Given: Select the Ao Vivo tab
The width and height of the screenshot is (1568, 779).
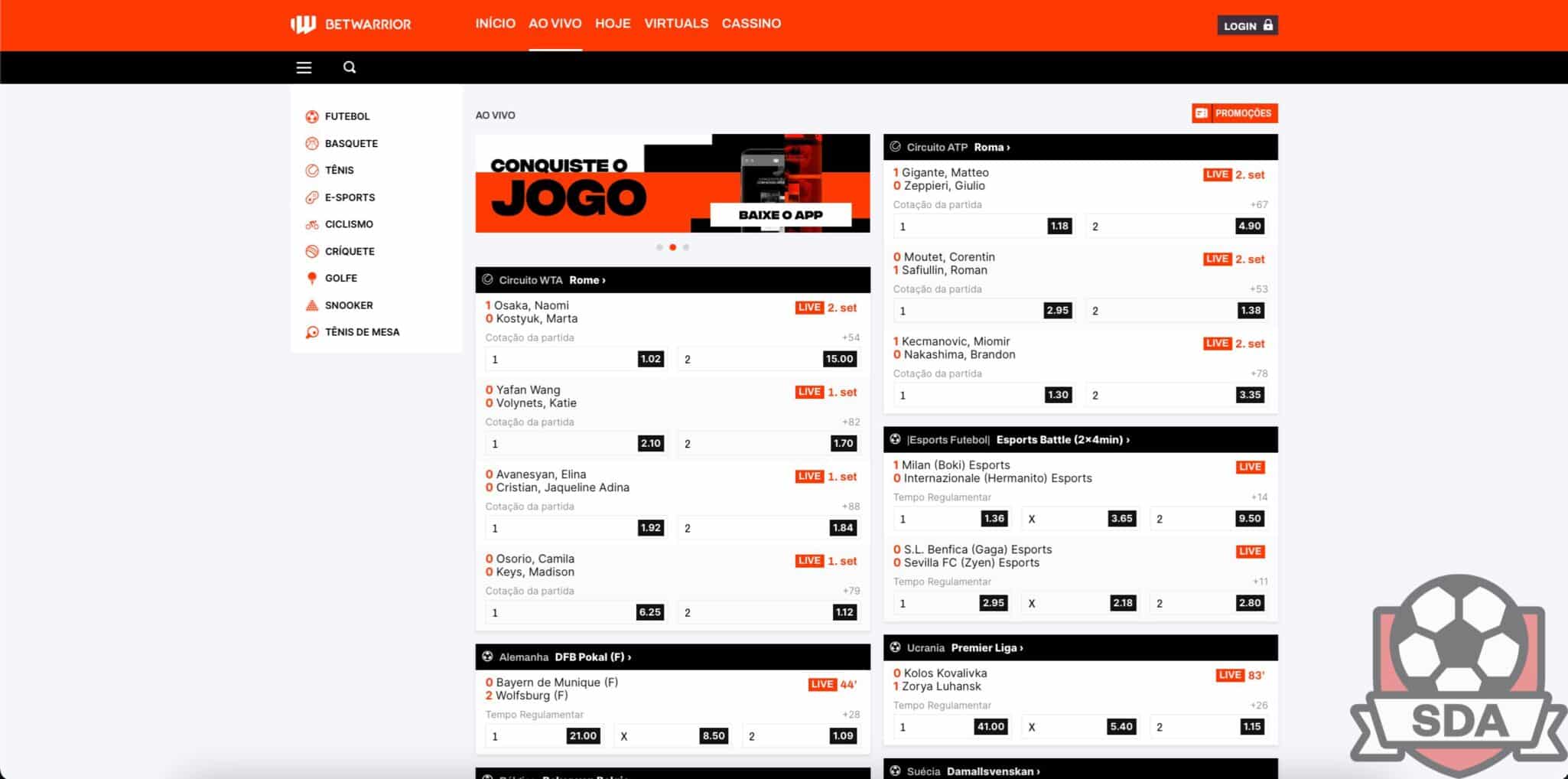Looking at the screenshot, I should 555,24.
